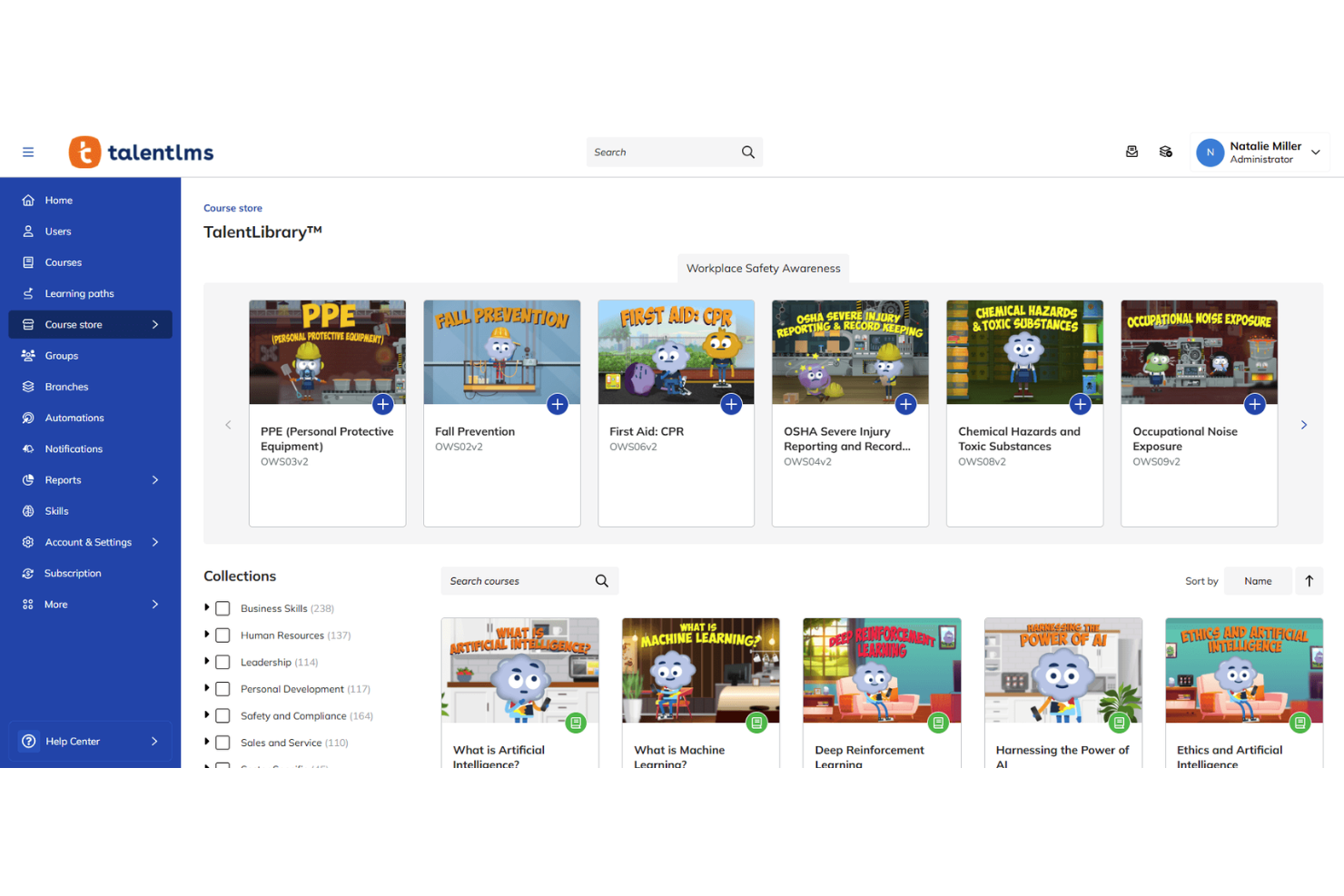Add the First Aid: CPR course

pyautogui.click(x=731, y=405)
